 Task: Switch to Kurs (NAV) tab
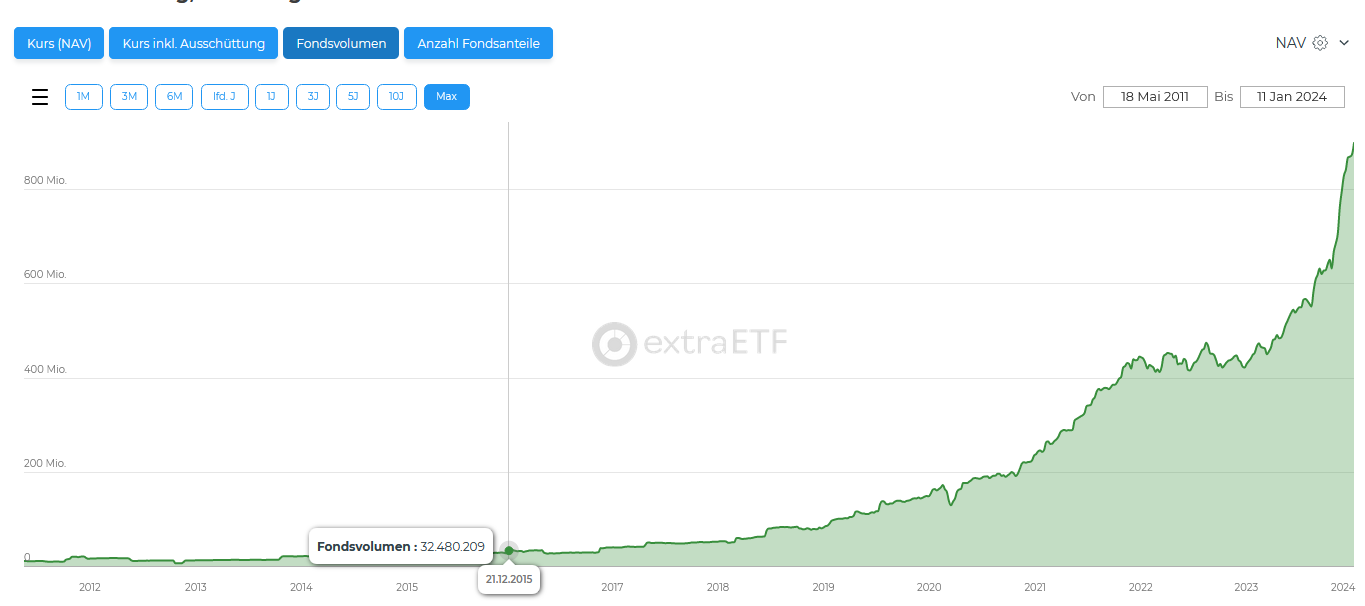pos(59,43)
